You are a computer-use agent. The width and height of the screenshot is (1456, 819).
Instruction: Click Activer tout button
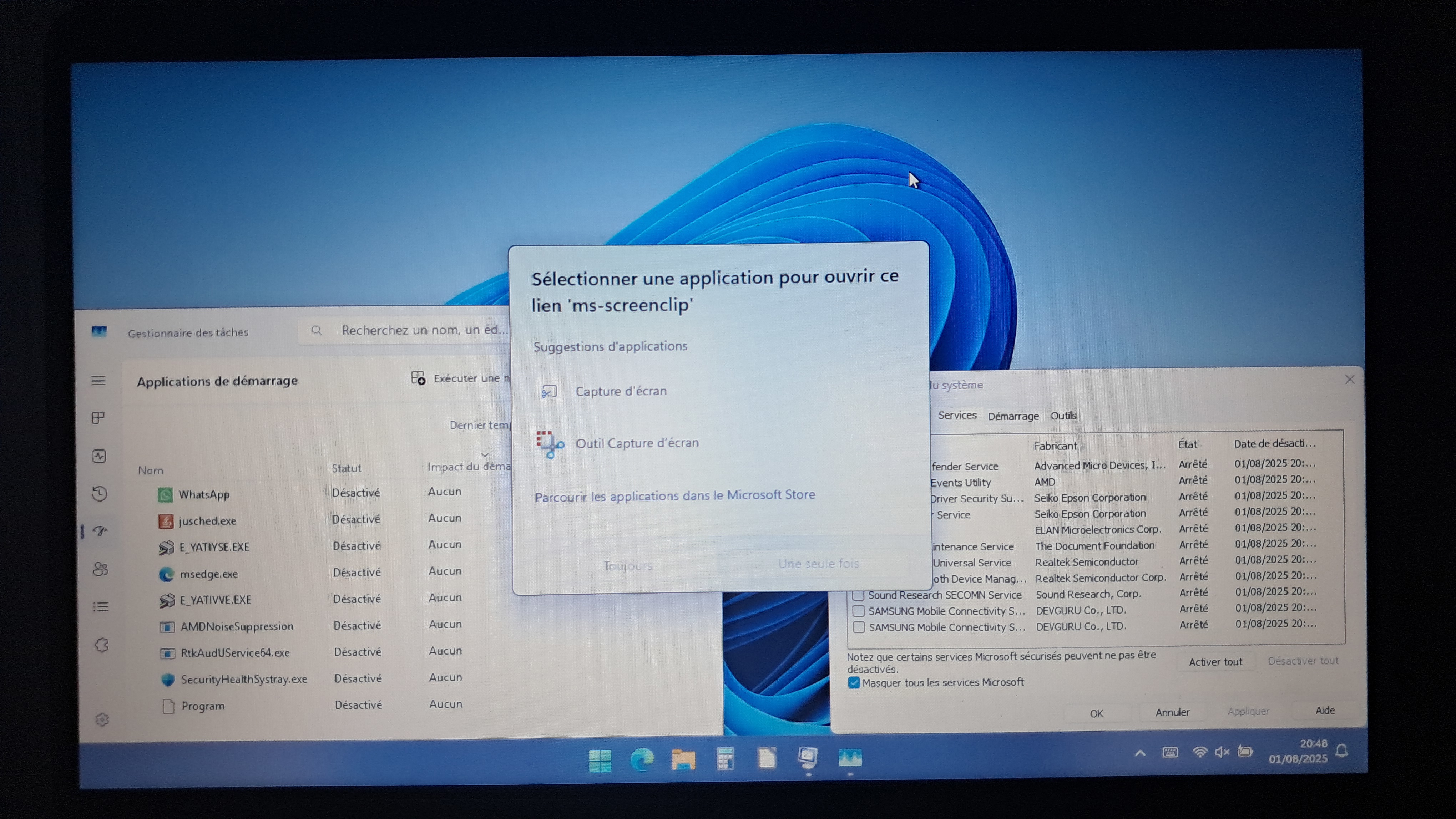(1215, 662)
